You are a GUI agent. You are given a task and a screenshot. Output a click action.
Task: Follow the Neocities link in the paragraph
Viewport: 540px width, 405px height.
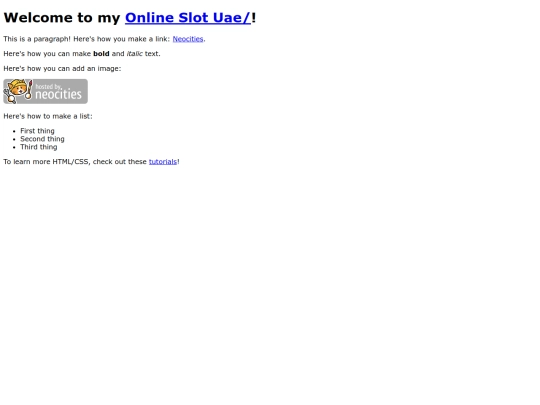[x=188, y=39]
